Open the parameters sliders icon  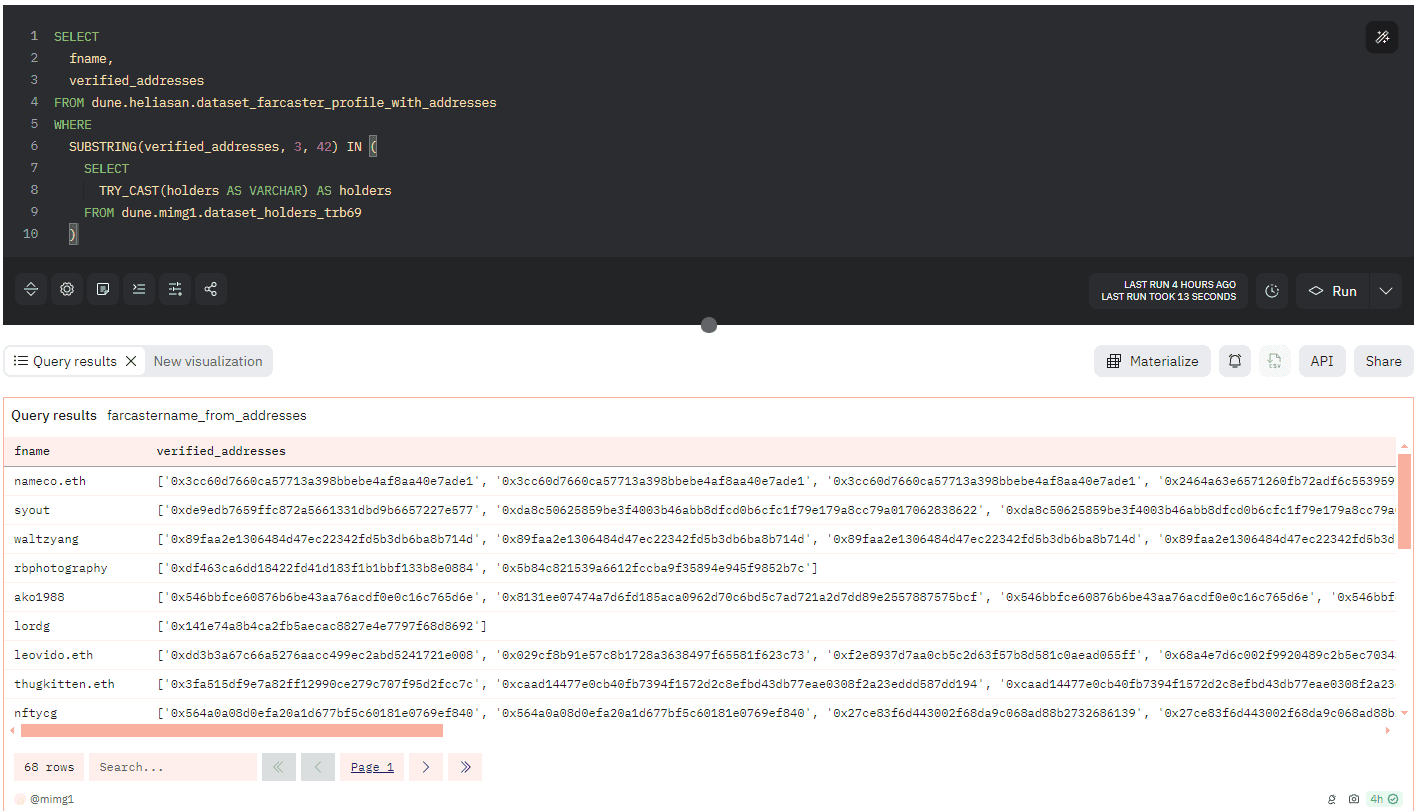click(175, 289)
